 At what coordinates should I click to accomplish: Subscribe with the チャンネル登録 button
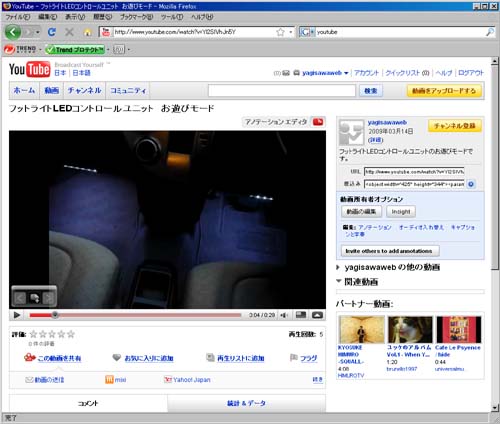click(455, 126)
